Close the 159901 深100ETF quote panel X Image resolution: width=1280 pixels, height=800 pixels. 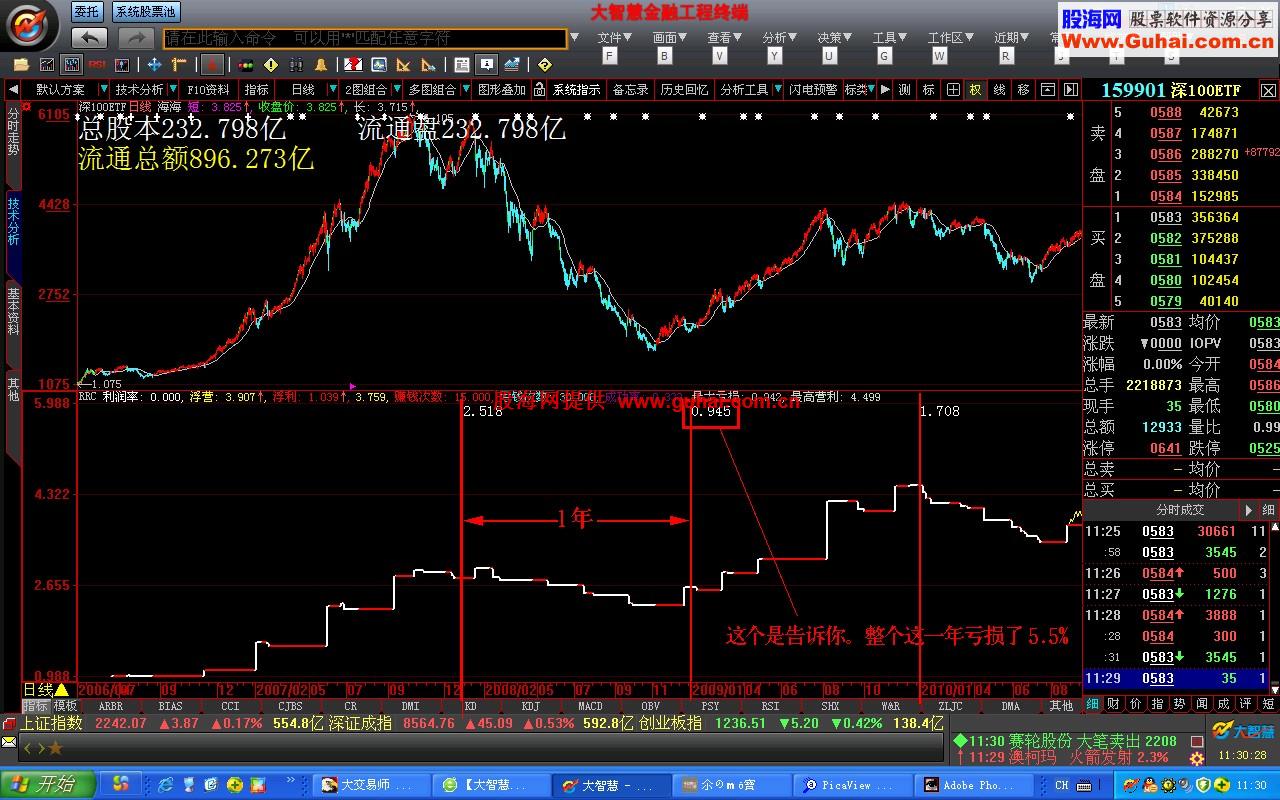(x=1268, y=90)
